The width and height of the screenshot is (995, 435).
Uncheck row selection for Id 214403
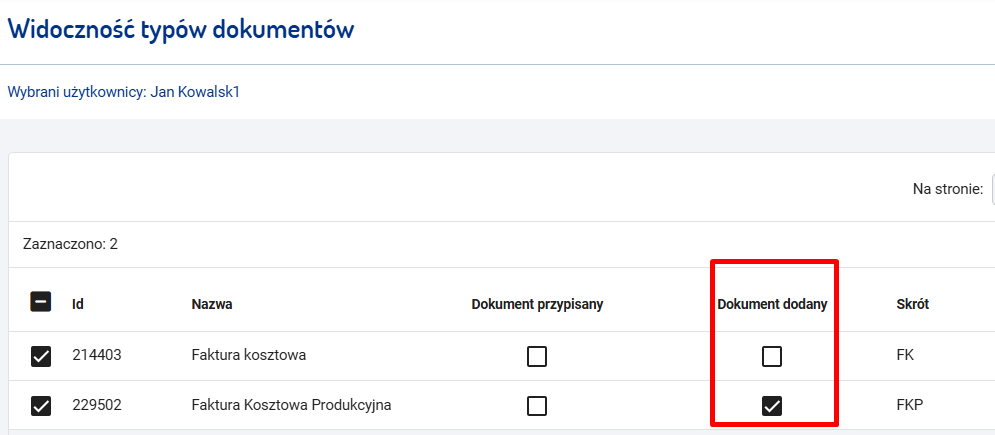coord(41,357)
